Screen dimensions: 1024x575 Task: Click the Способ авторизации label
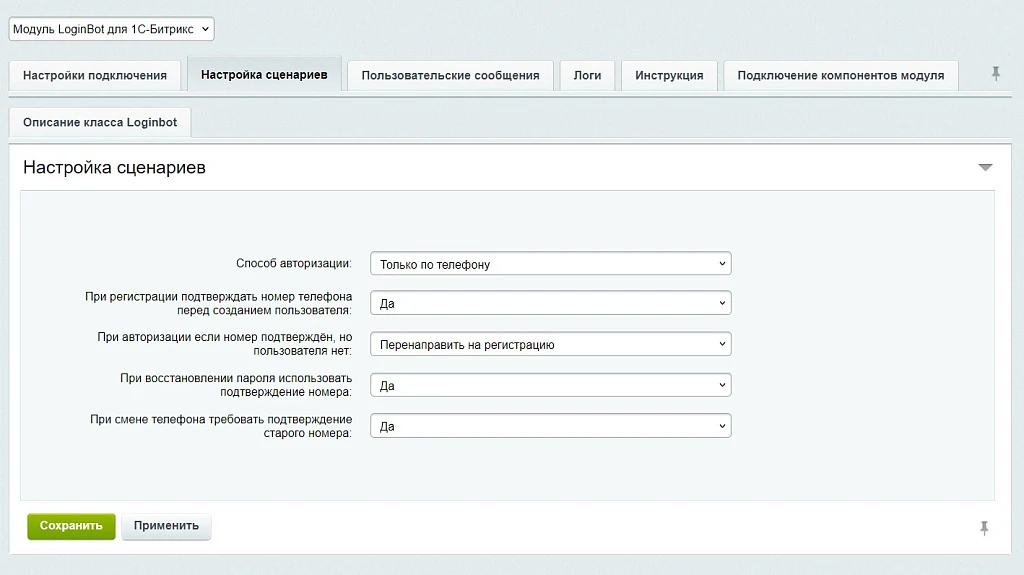coord(293,263)
